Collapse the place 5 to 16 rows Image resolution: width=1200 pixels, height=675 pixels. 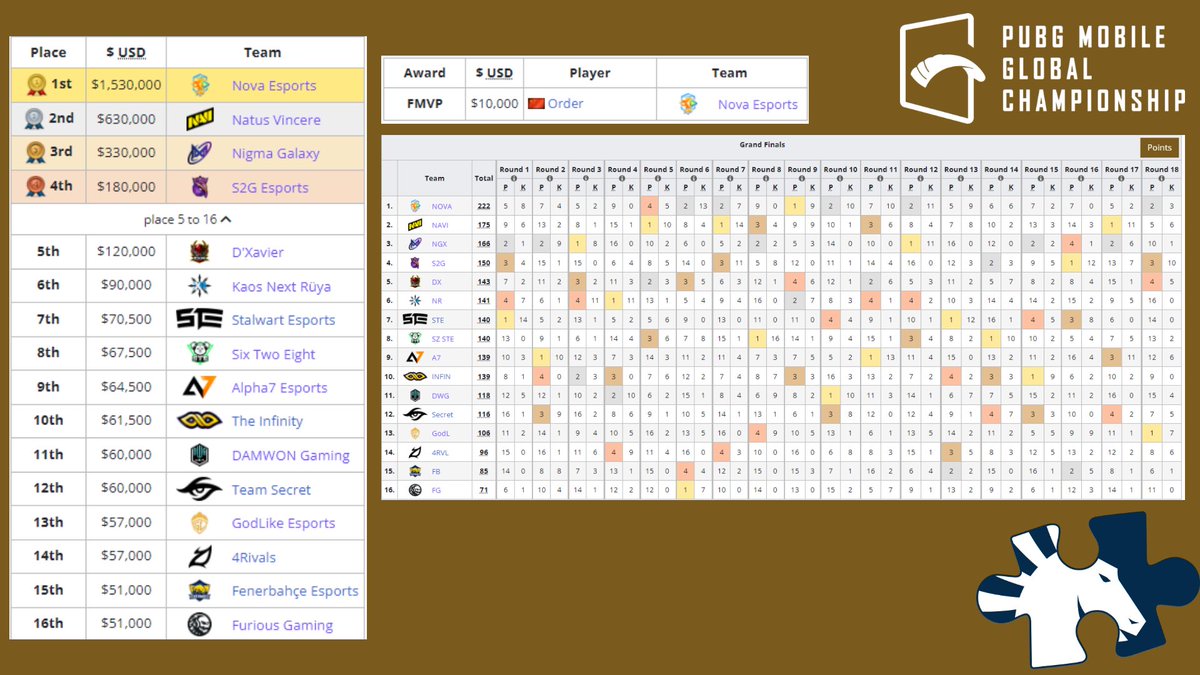188,219
